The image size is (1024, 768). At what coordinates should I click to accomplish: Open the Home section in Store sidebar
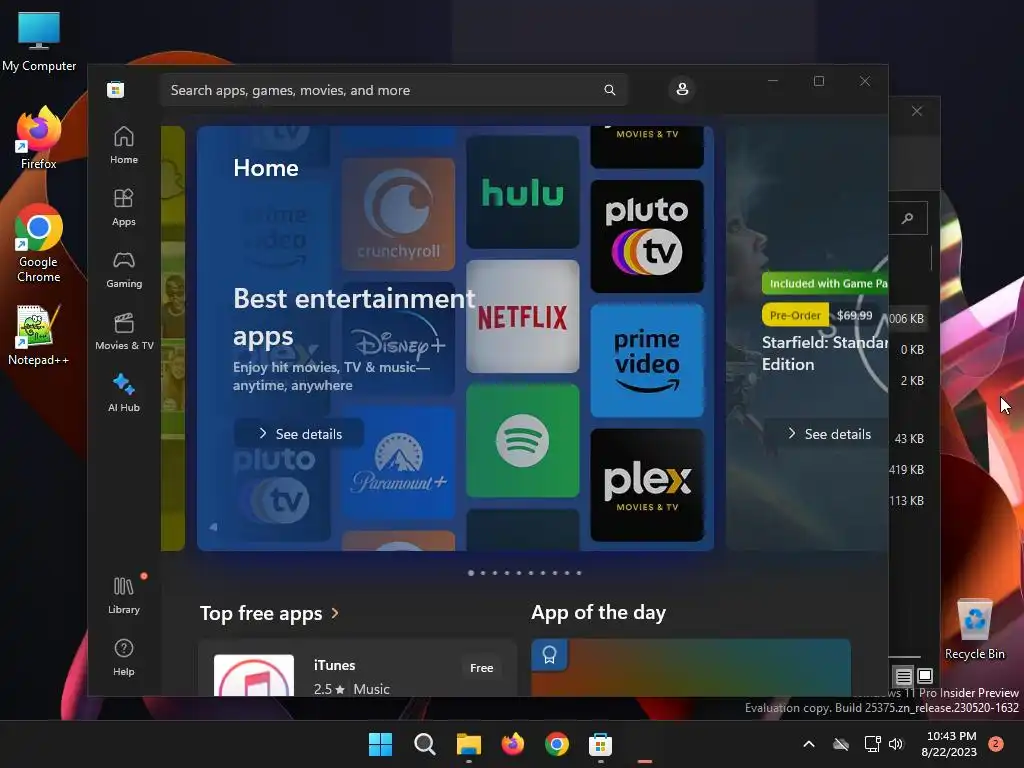pyautogui.click(x=123, y=146)
